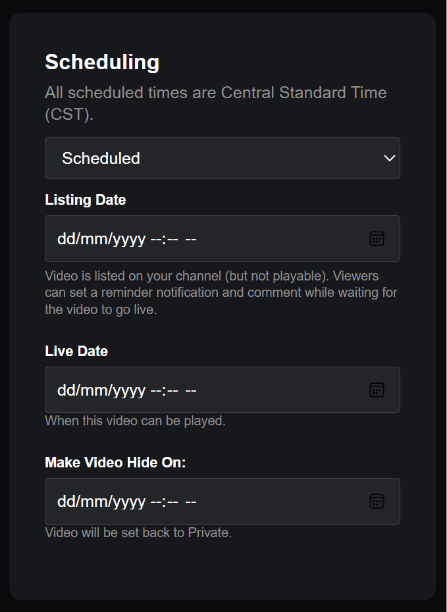
Task: Open the Listing Date calendar picker icon
Action: [x=377, y=238]
